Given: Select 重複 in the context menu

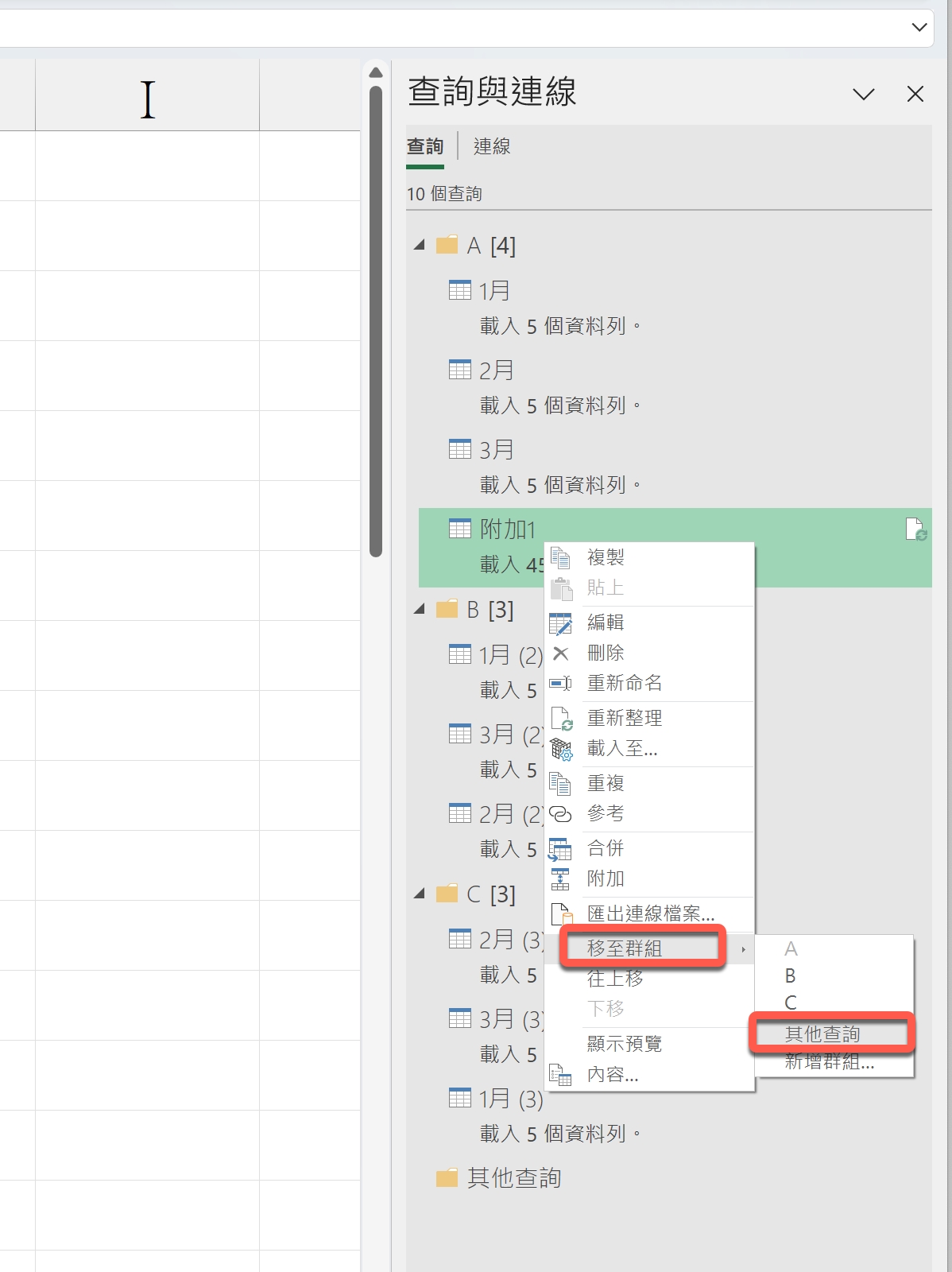Looking at the screenshot, I should coord(606,784).
